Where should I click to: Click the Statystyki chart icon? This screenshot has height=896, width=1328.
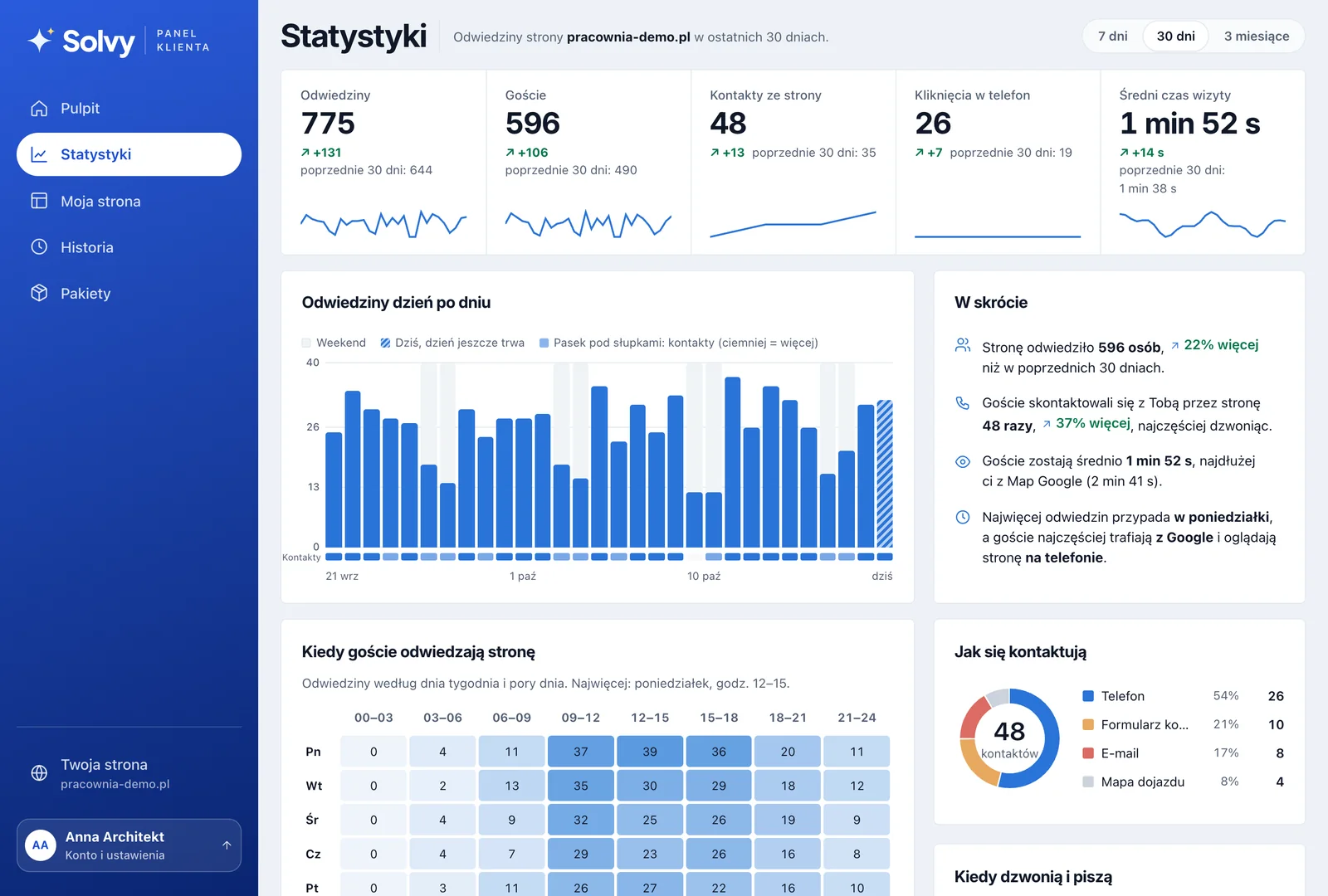pyautogui.click(x=39, y=154)
